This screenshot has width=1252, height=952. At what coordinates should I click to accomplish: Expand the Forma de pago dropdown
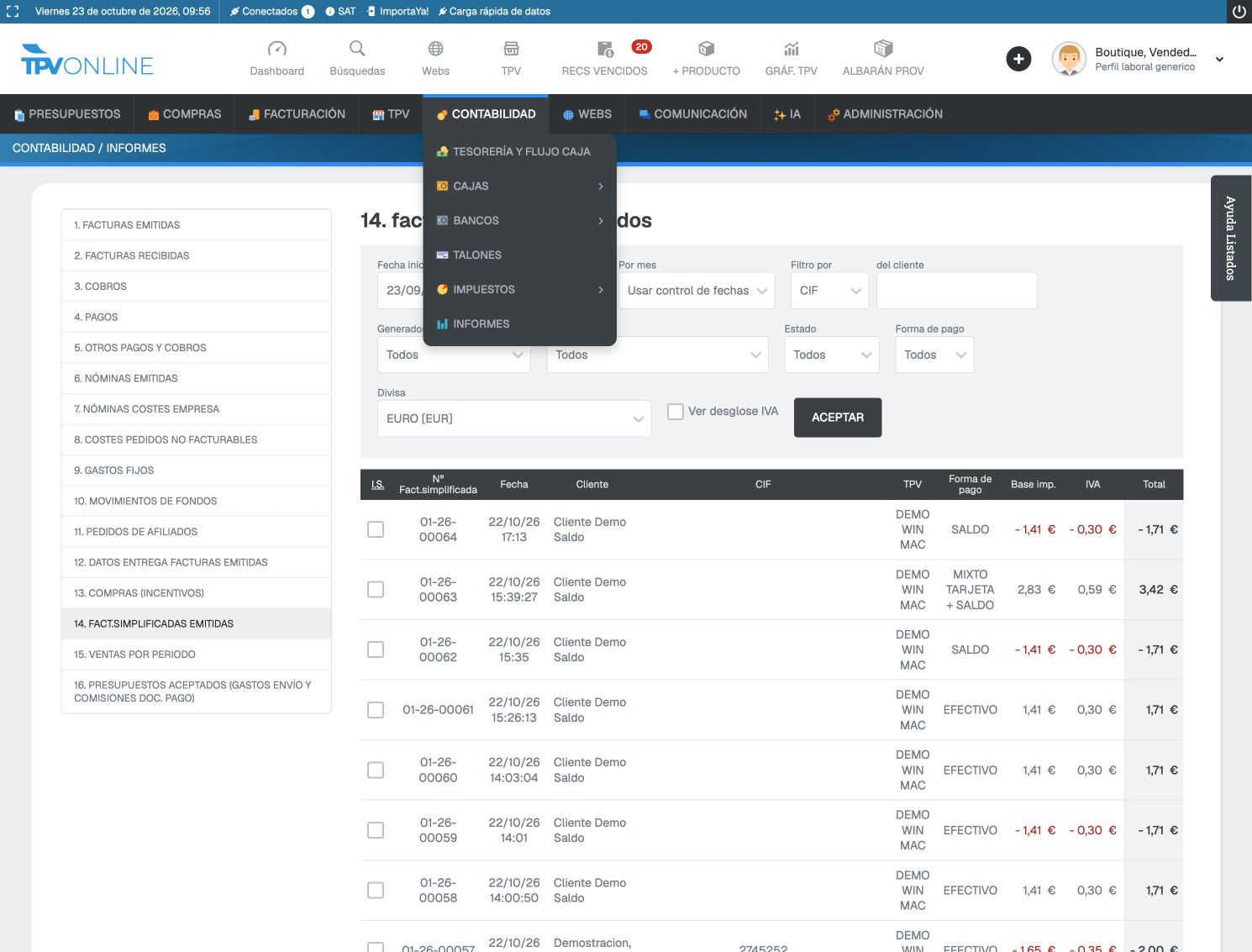click(x=934, y=355)
